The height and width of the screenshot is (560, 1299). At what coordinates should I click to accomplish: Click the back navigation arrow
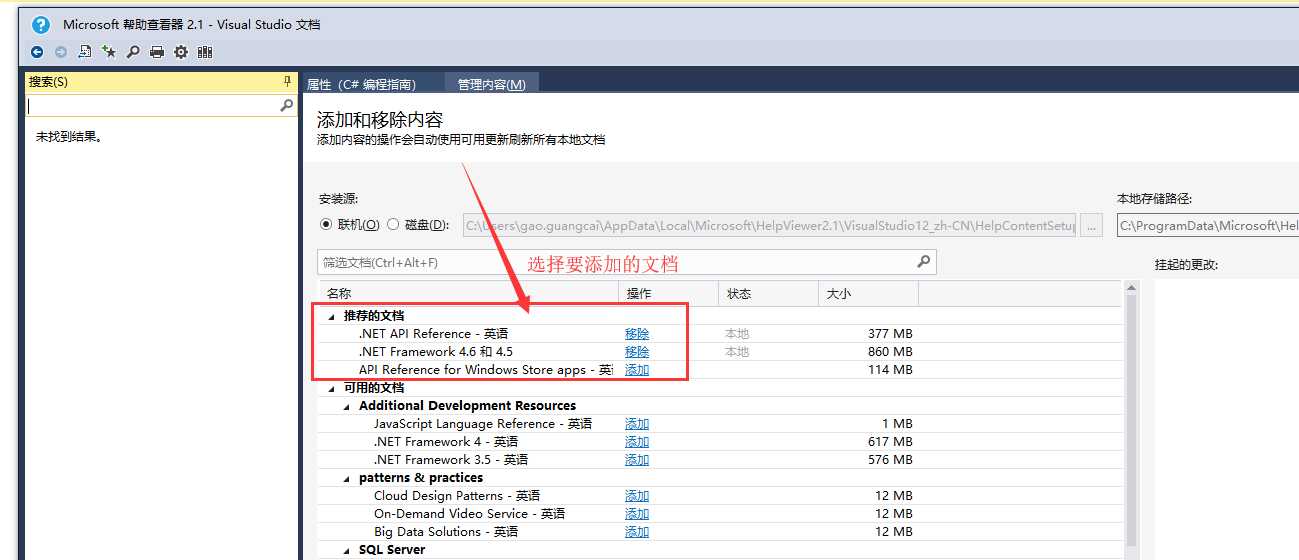pyautogui.click(x=37, y=52)
